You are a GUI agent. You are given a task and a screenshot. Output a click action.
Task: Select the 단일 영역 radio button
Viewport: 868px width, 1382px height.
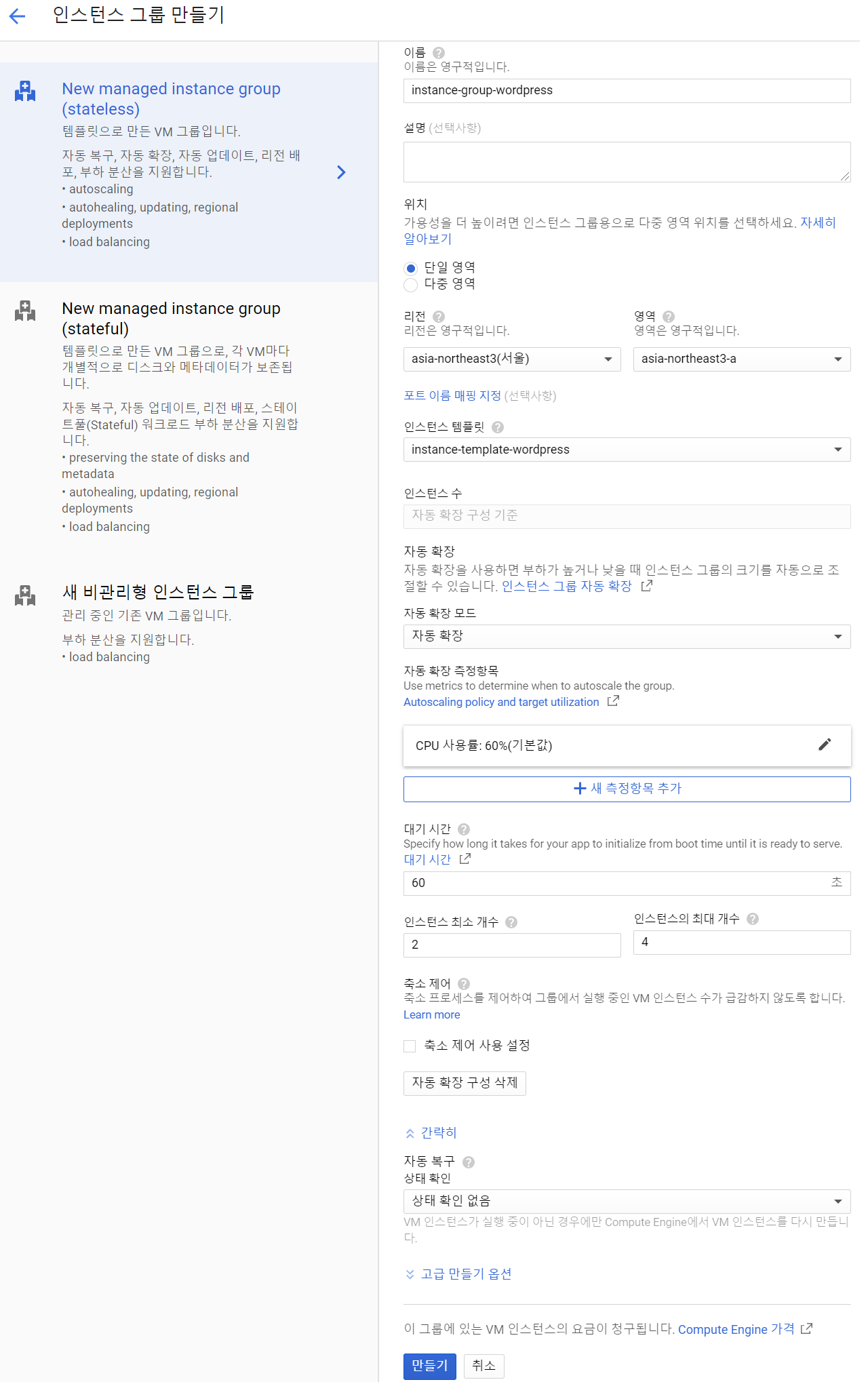(410, 269)
